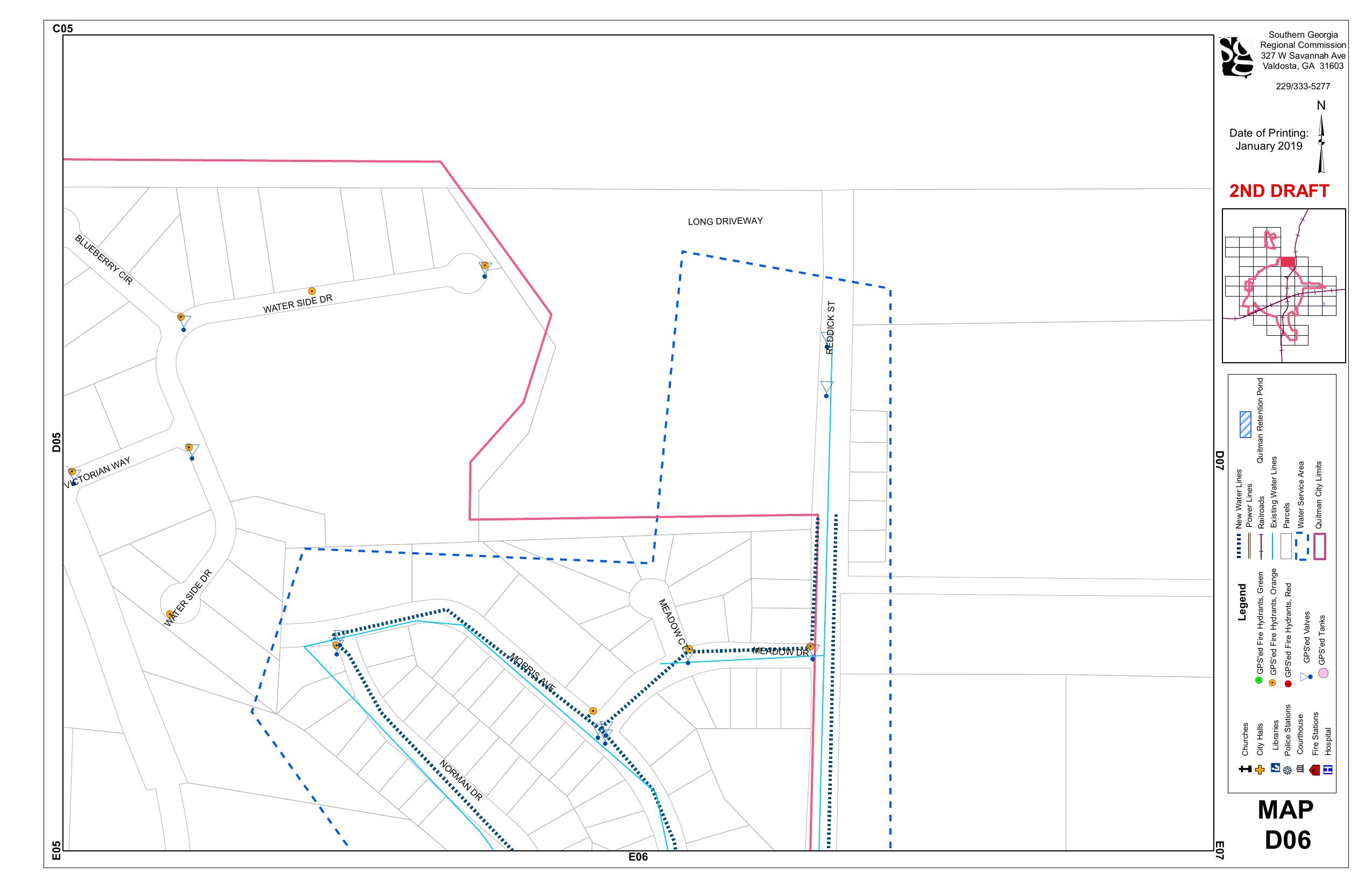Select the Power Lines double-line symbol

coord(1249,546)
